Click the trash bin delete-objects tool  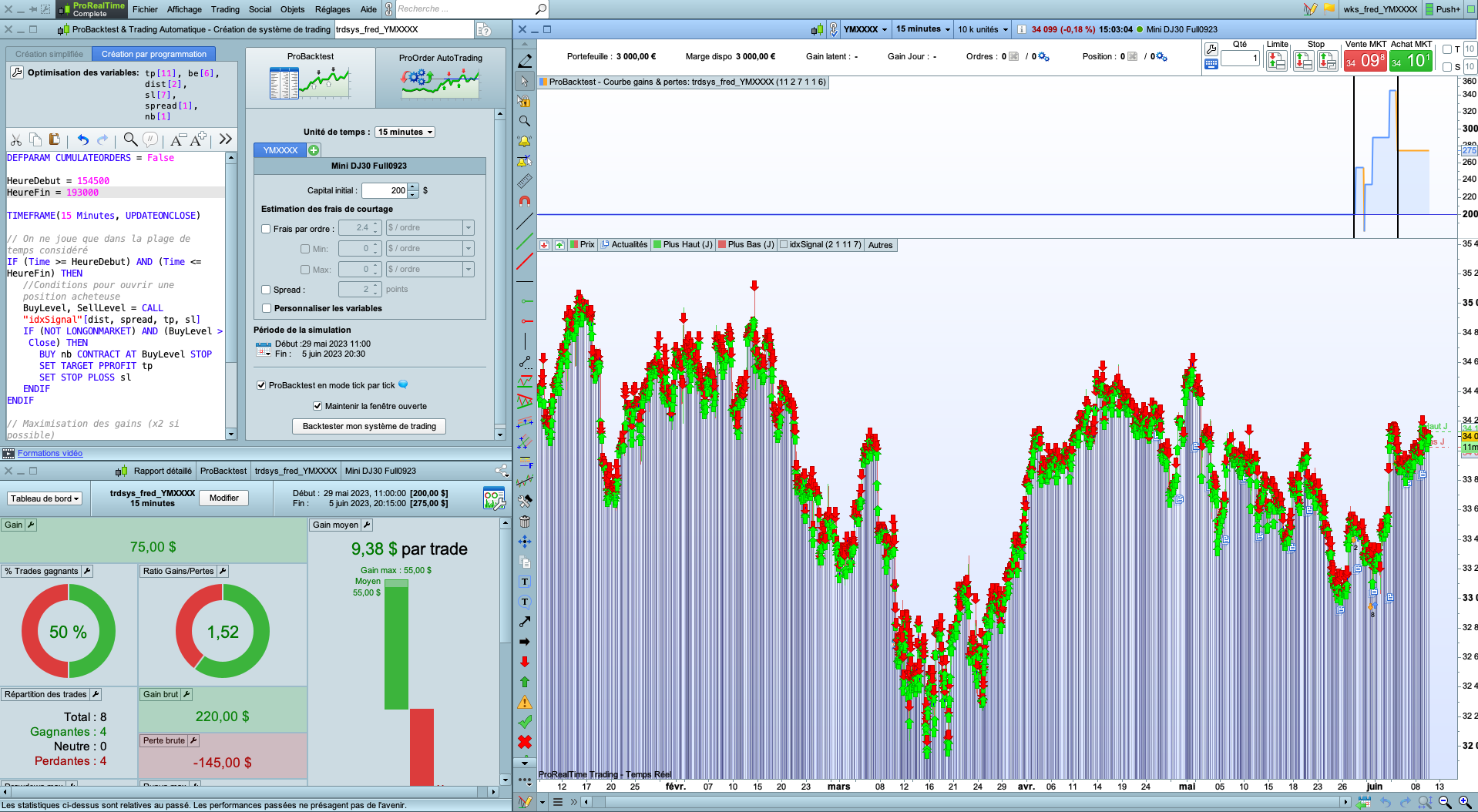(525, 522)
